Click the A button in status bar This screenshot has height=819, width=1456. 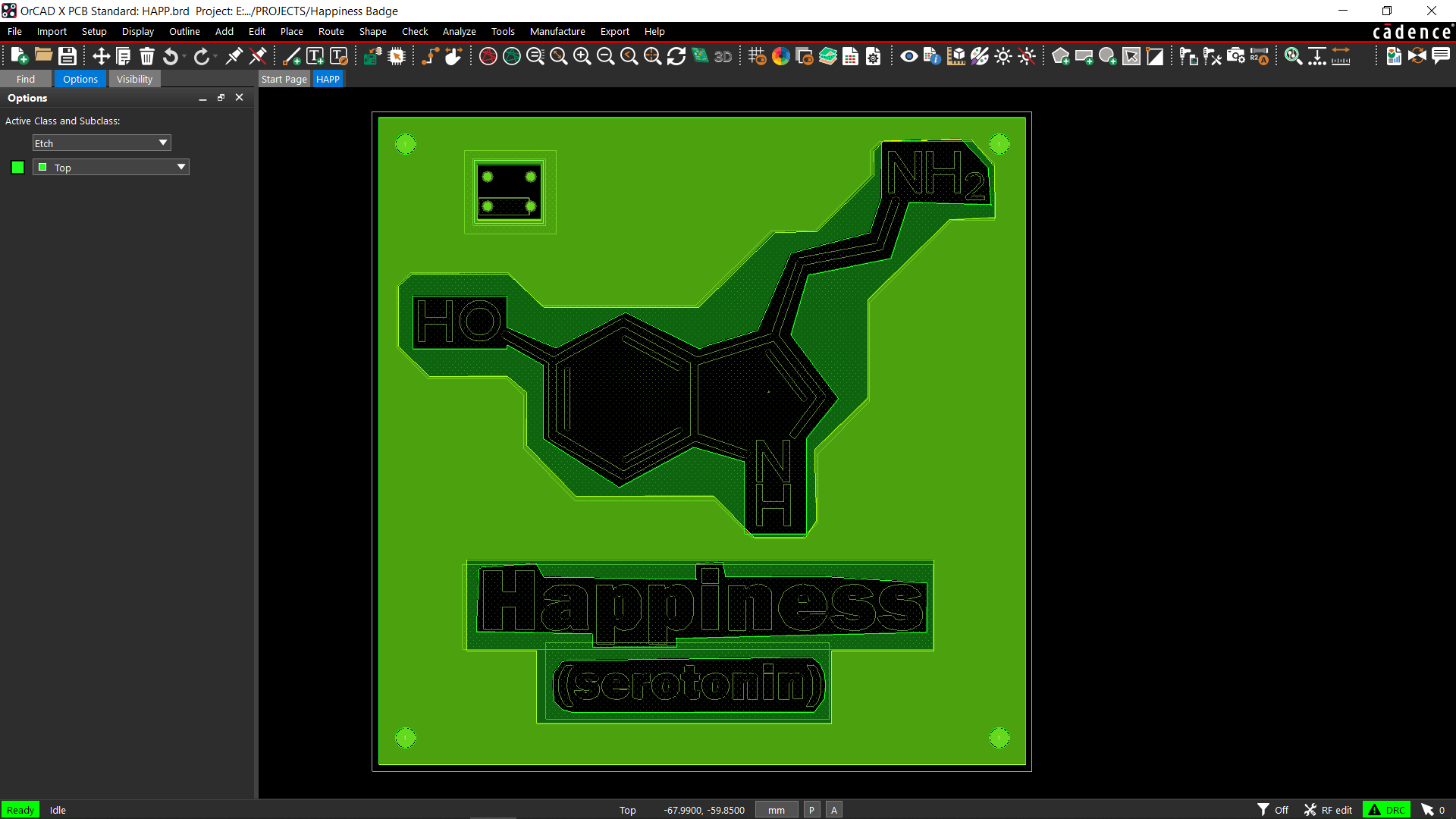point(834,810)
